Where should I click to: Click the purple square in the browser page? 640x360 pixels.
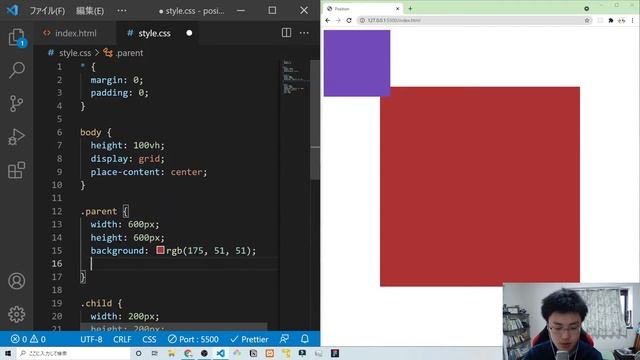coord(357,63)
